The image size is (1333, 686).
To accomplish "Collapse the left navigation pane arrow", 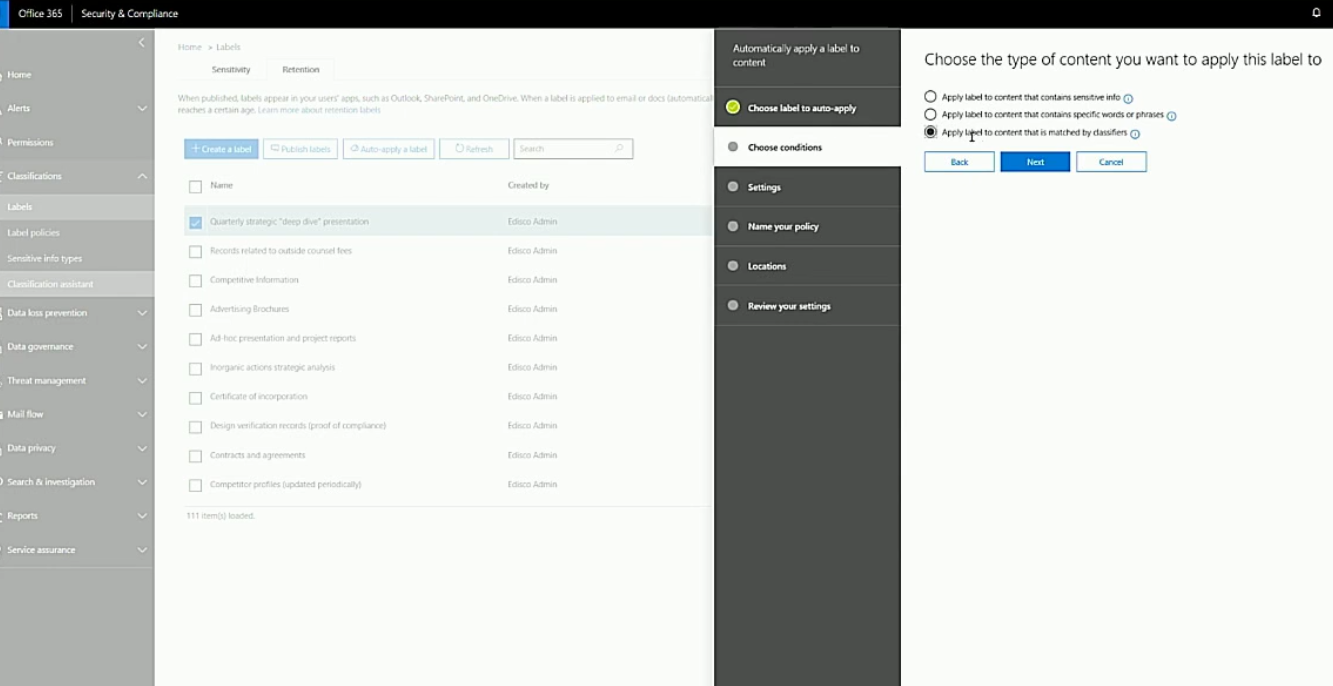I will pos(141,43).
